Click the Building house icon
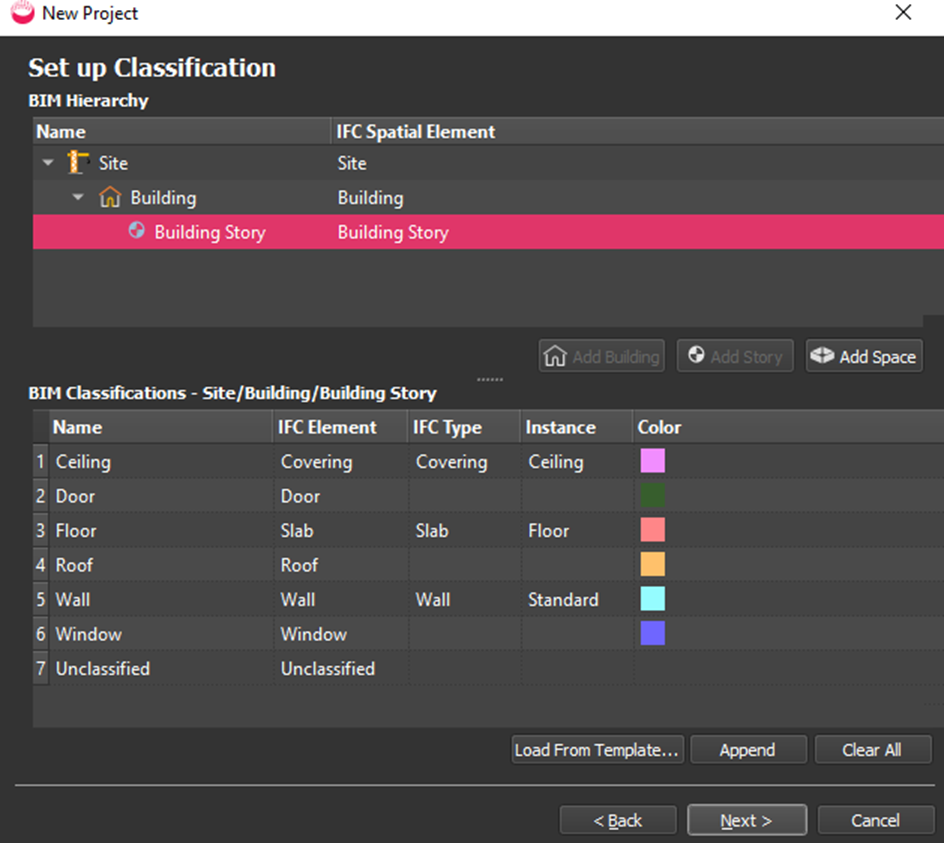The width and height of the screenshot is (944, 843). pyautogui.click(x=110, y=198)
